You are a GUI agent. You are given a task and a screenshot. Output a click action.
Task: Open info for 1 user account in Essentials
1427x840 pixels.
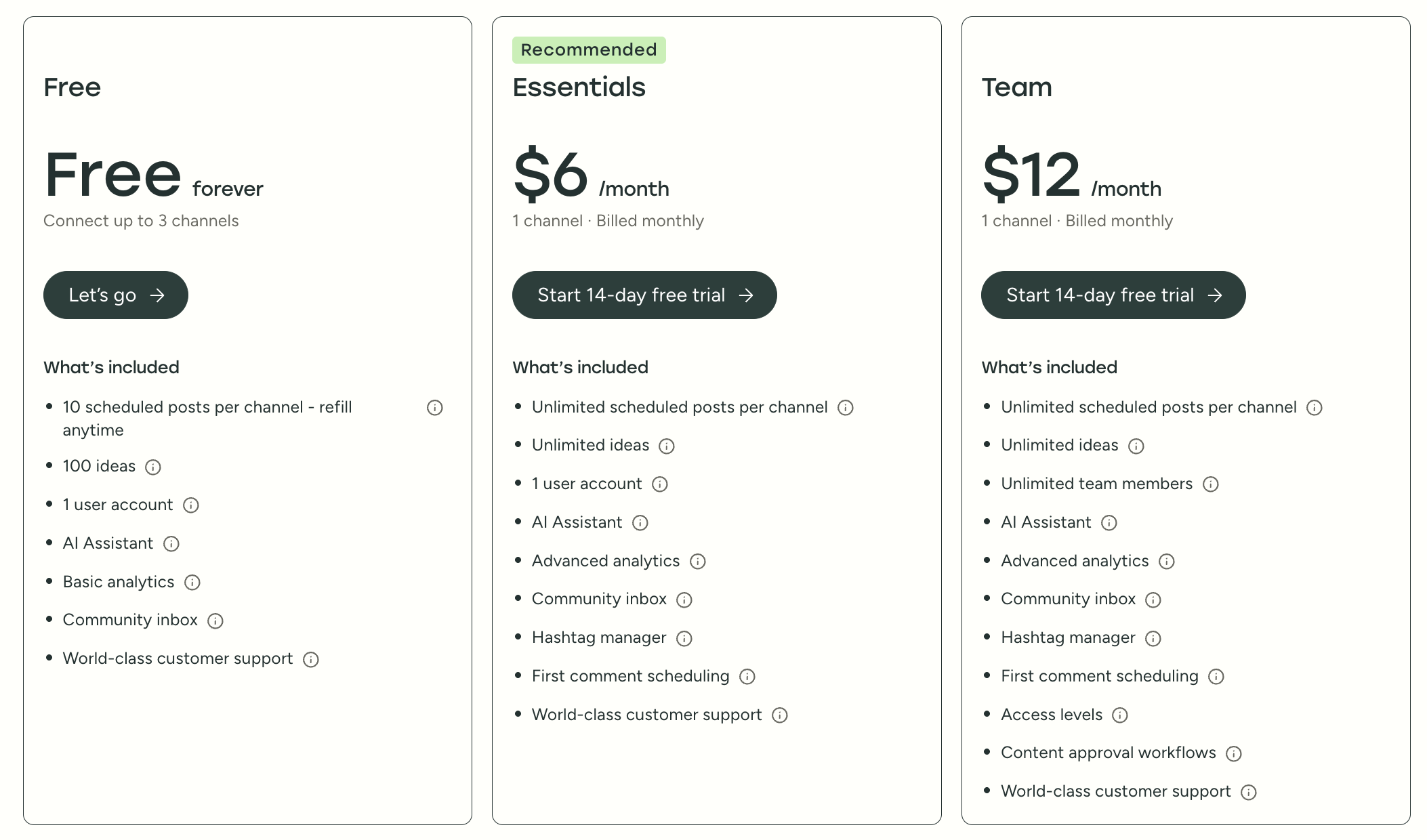tap(660, 484)
